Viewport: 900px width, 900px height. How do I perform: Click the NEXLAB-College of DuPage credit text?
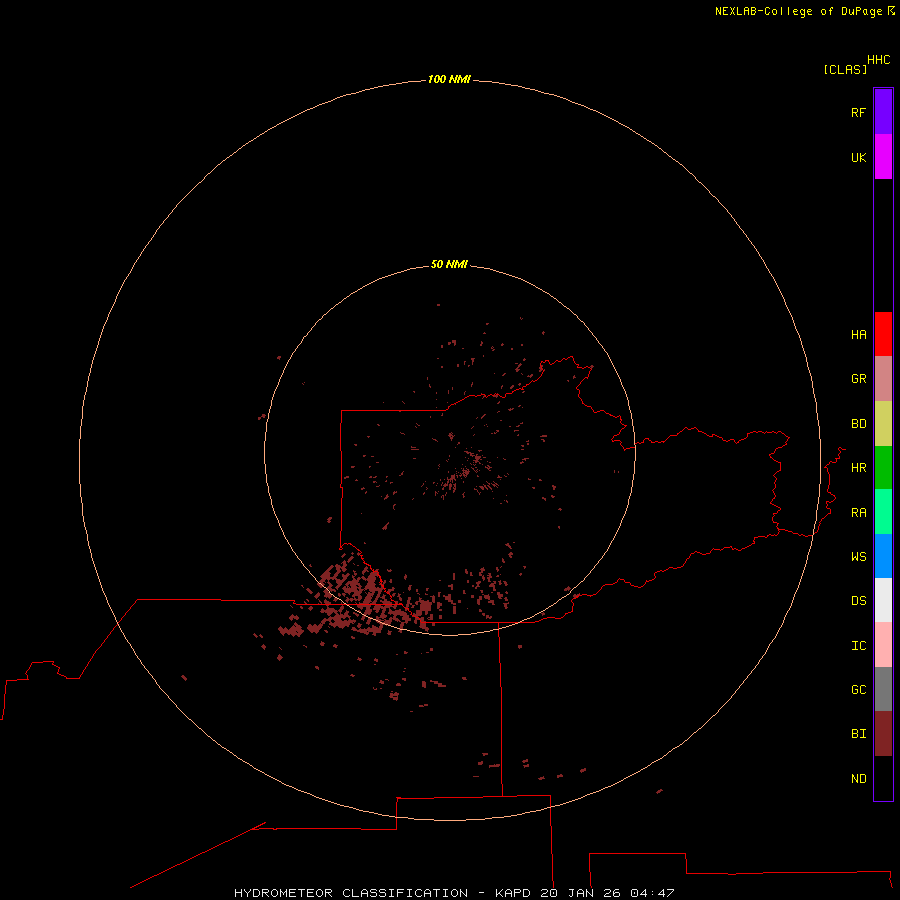[798, 11]
